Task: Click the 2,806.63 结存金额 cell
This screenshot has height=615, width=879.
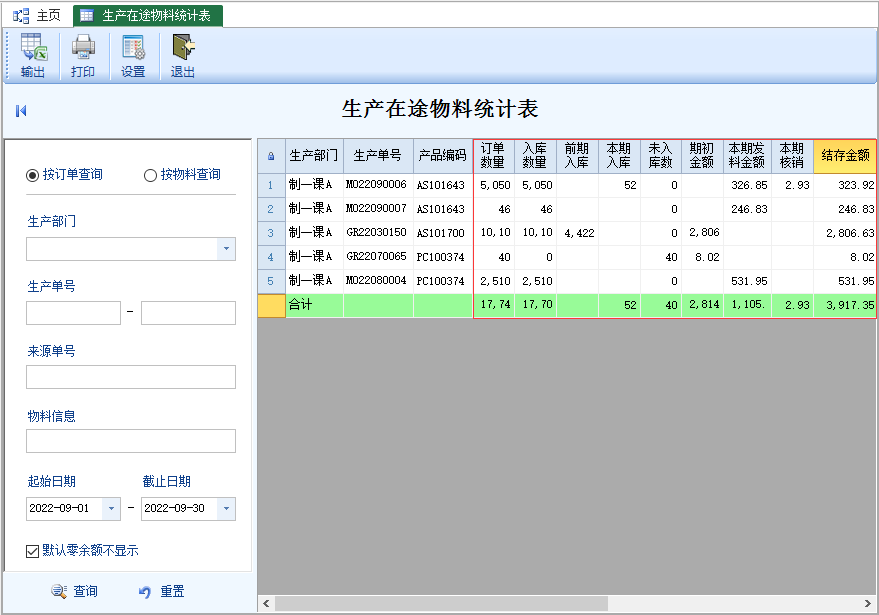Action: click(845, 233)
